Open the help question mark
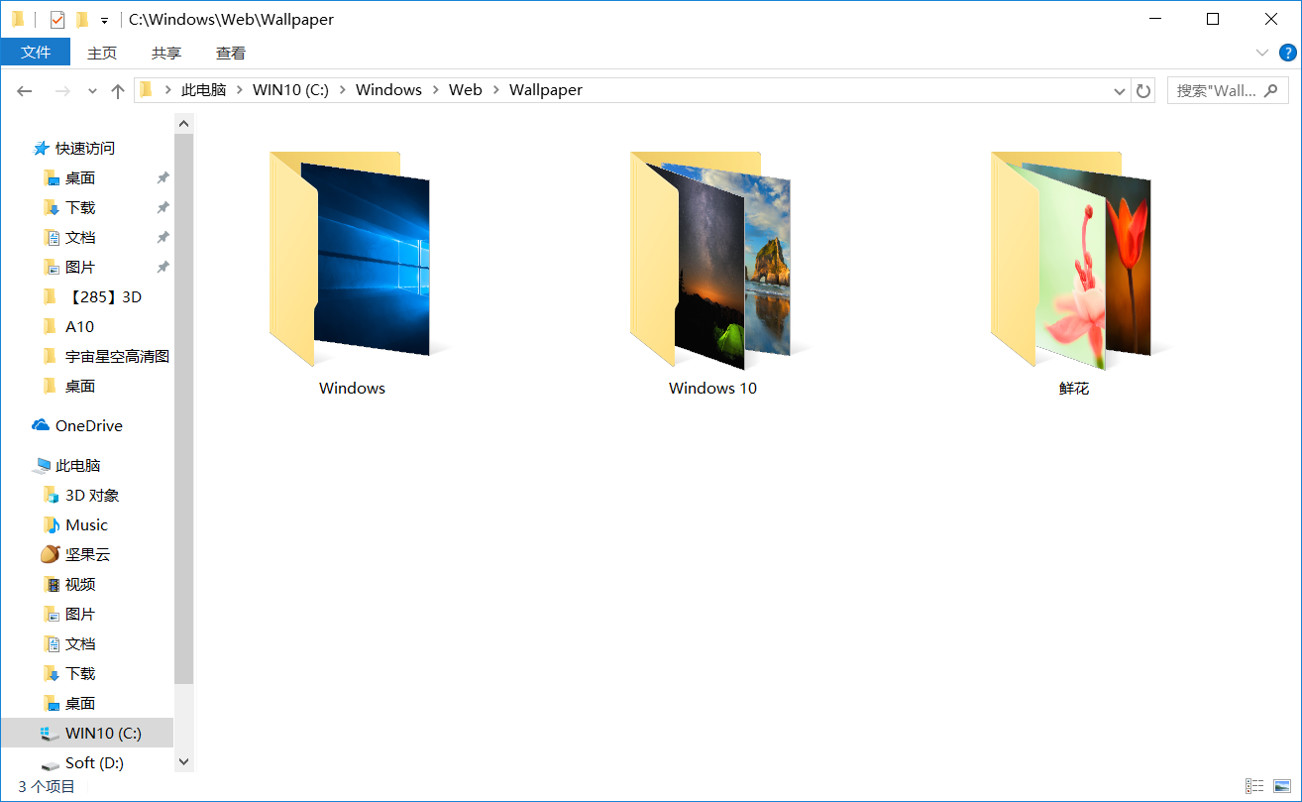 click(1288, 52)
